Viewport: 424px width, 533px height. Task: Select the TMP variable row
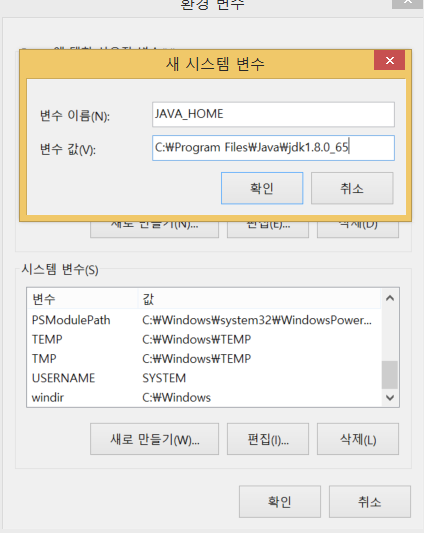(204, 359)
